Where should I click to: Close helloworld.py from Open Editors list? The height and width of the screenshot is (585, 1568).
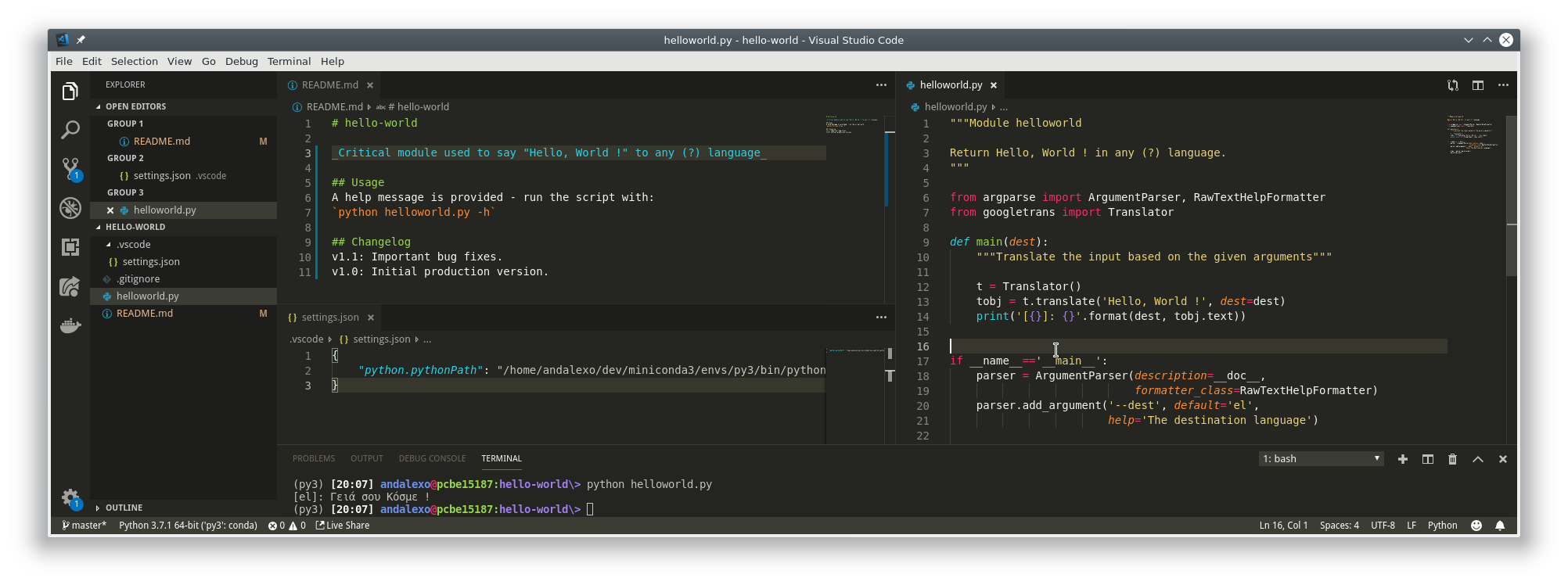coord(110,210)
